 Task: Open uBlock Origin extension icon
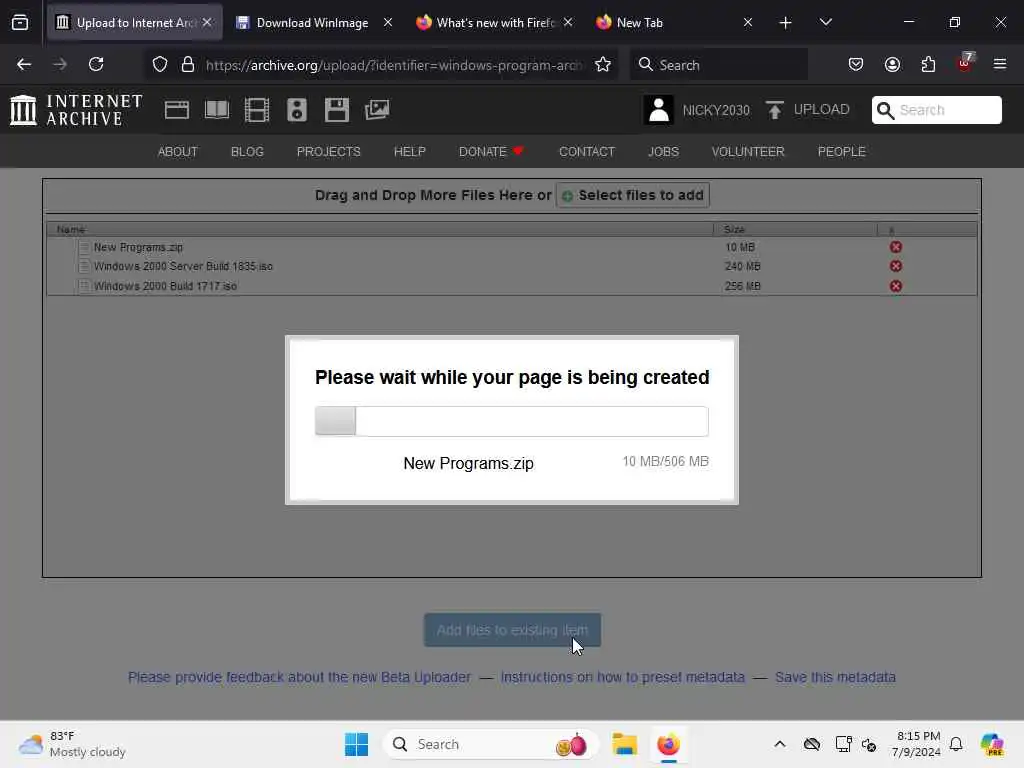coord(965,63)
